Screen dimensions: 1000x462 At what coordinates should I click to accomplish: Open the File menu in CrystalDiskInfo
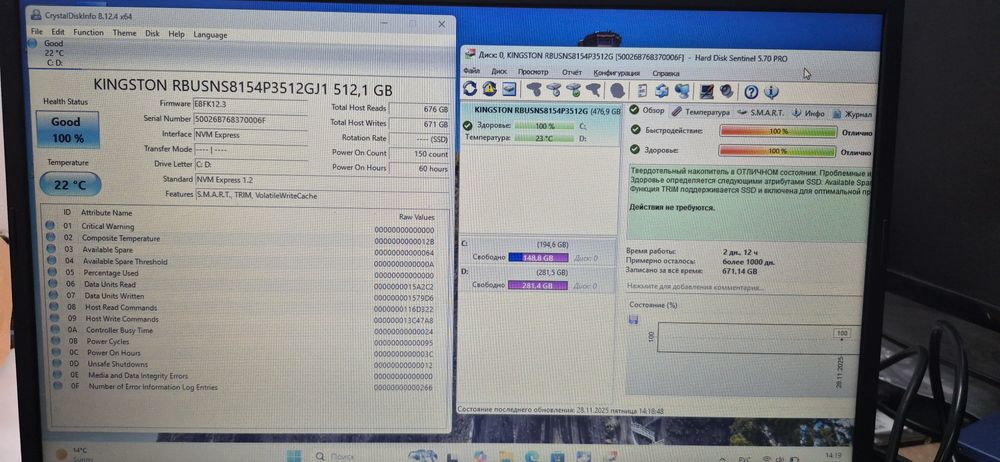tap(36, 31)
